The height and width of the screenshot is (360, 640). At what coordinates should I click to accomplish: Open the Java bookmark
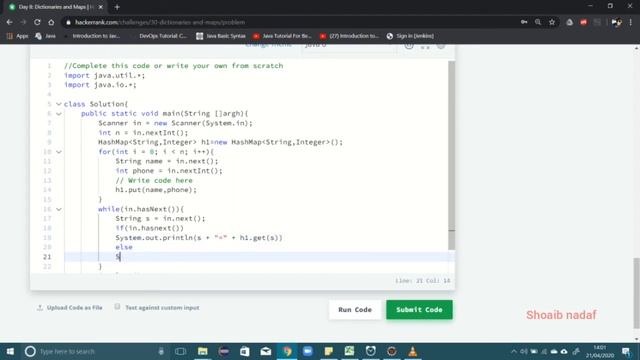click(x=45, y=36)
